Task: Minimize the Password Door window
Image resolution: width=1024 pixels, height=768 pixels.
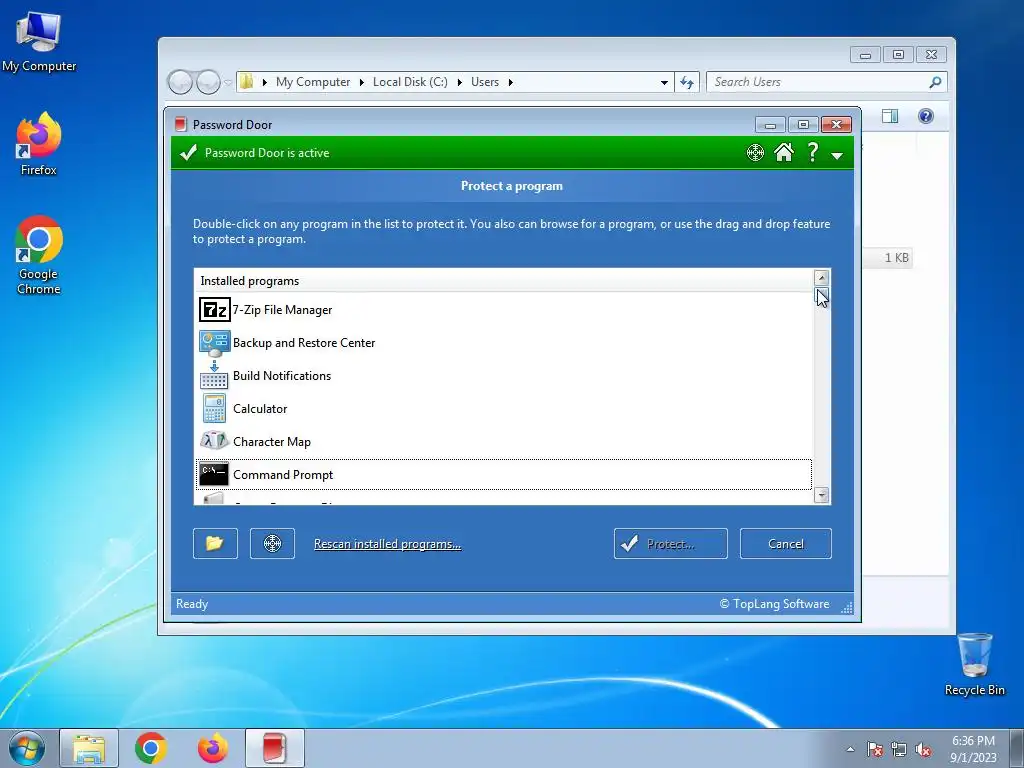Action: pyautogui.click(x=771, y=125)
